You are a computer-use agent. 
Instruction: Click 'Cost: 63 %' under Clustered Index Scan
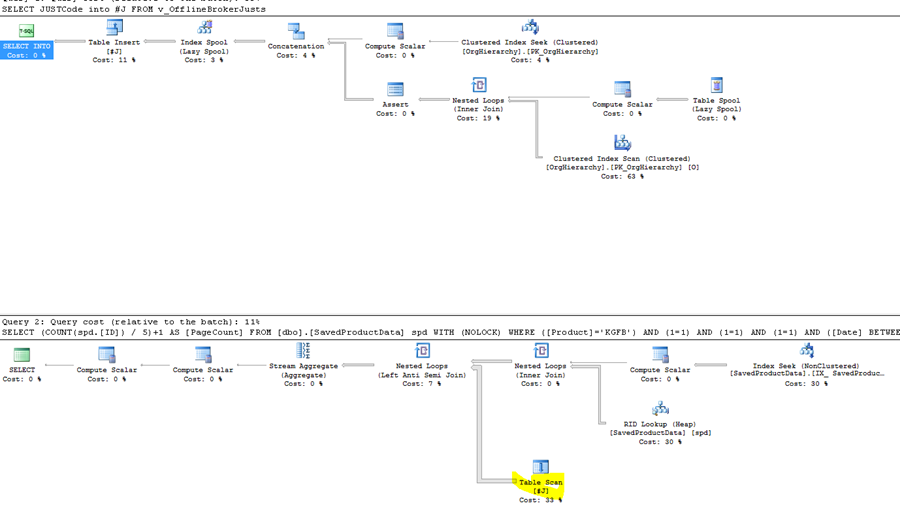point(622,177)
